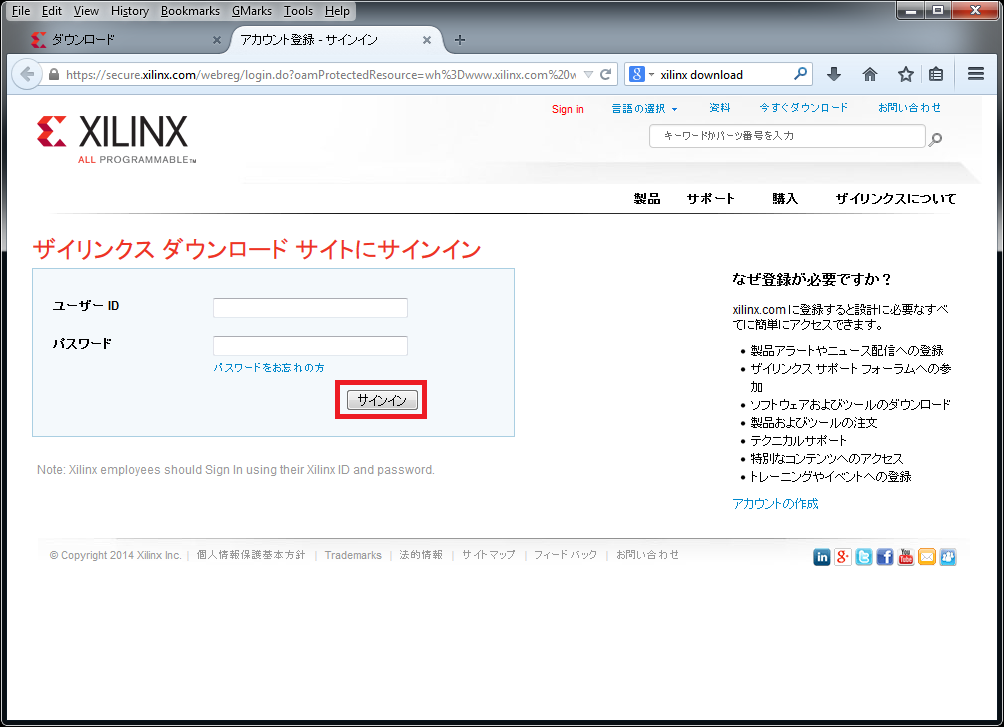Open a new tab with plus button

460,40
